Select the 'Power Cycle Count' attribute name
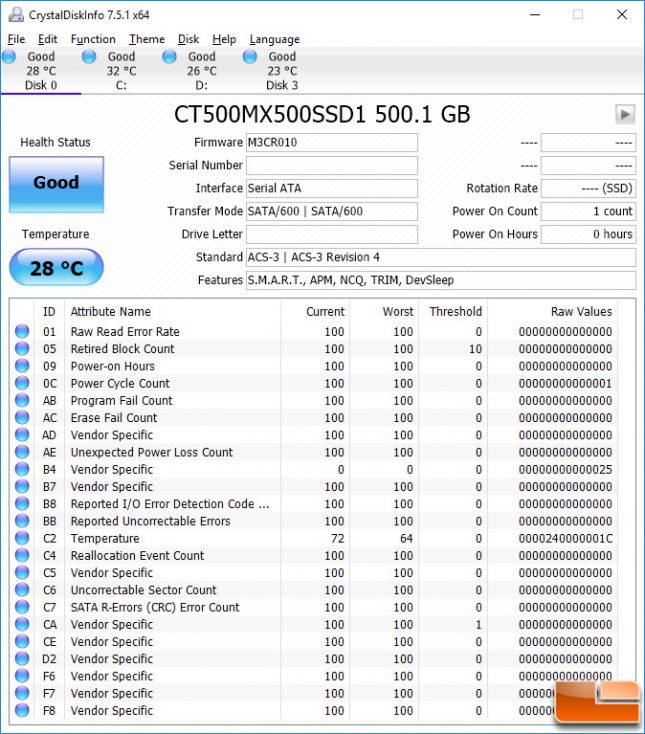The image size is (645, 734). (120, 383)
